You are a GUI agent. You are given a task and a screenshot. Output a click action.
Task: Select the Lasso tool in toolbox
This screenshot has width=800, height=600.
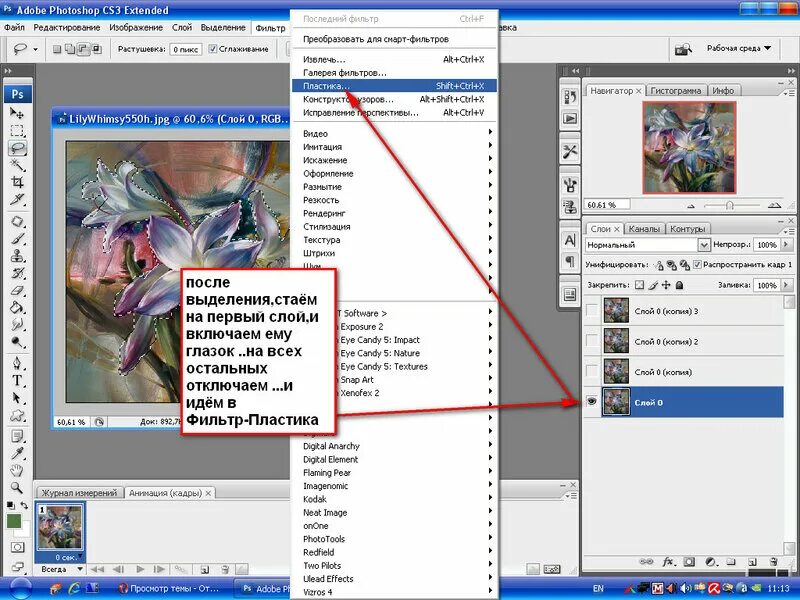(17, 148)
